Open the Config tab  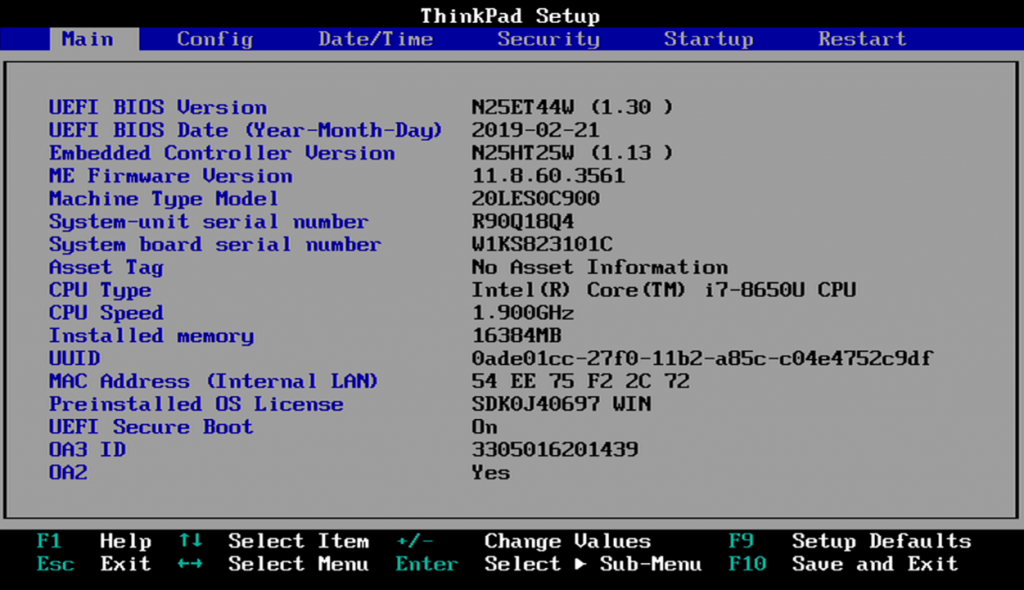[215, 39]
